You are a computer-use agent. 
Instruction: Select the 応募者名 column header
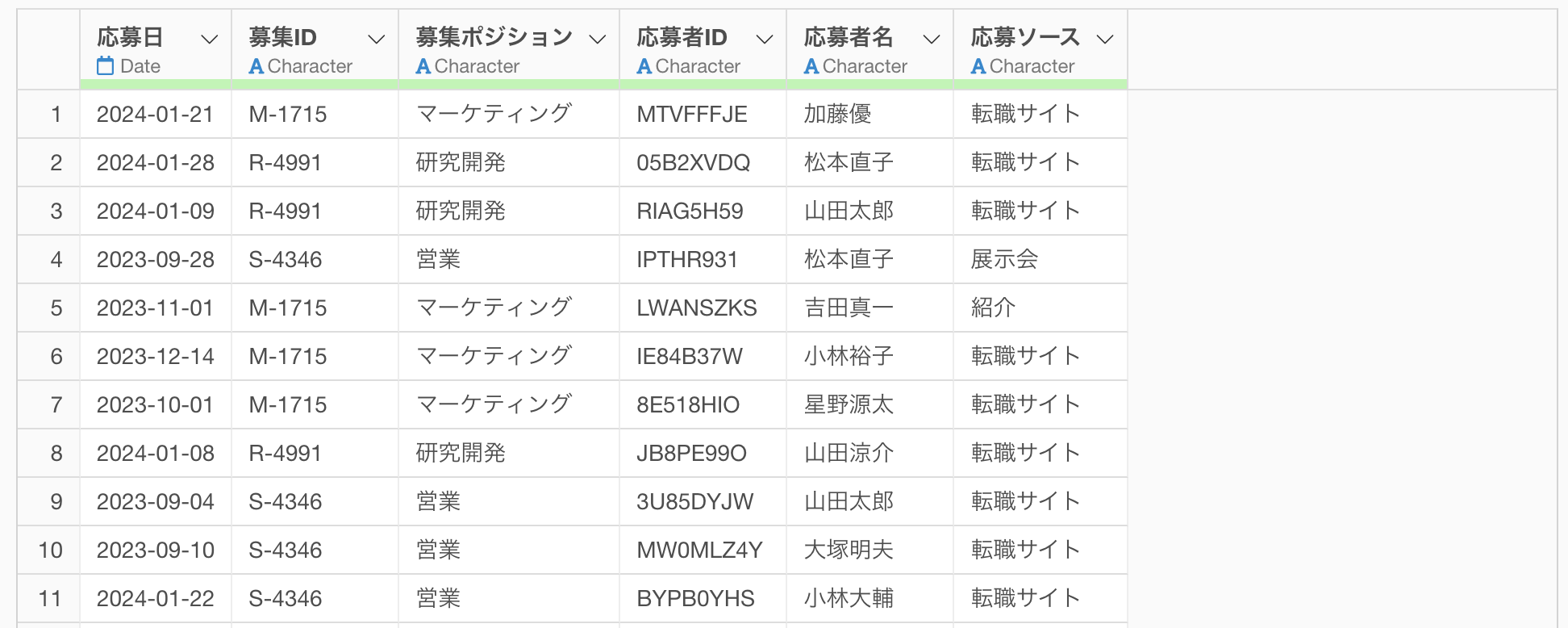click(x=849, y=37)
